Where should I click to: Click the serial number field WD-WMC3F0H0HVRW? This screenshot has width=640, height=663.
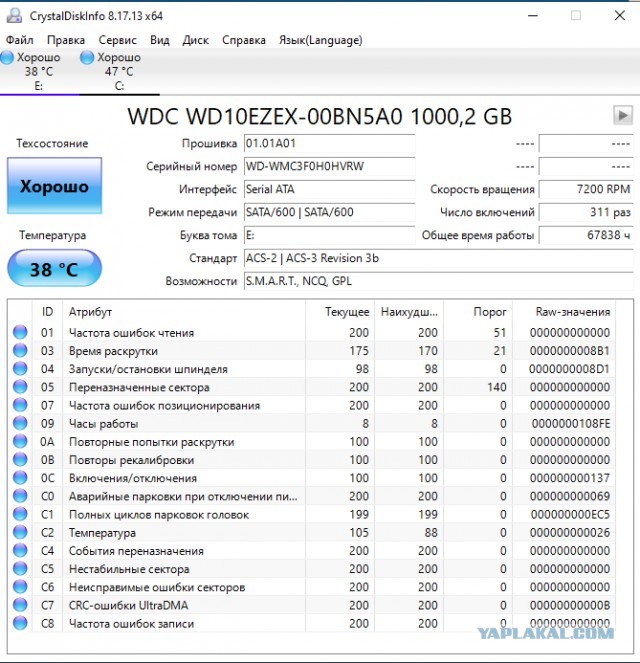pos(330,166)
